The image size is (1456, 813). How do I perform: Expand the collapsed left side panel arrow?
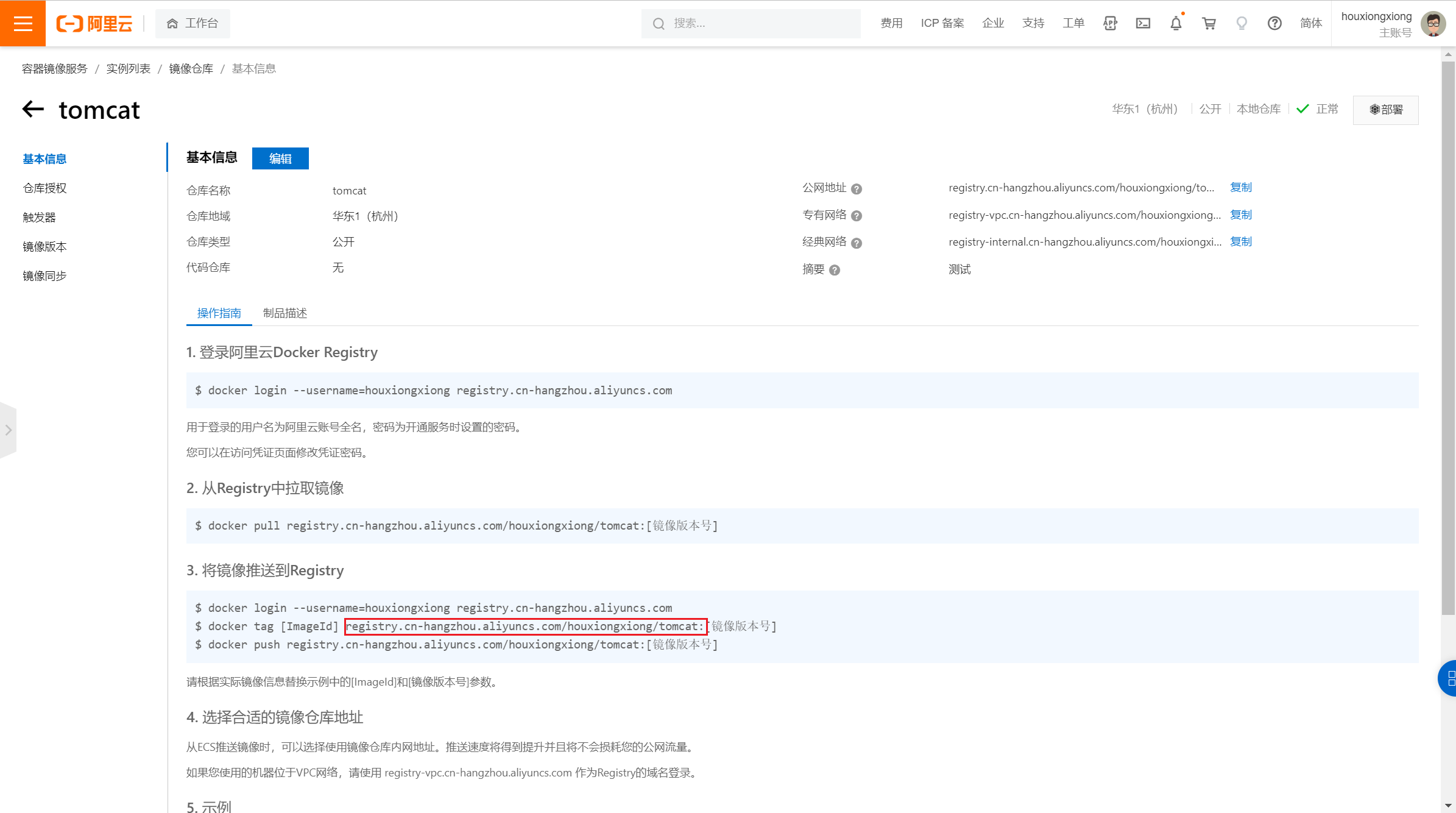point(8,430)
